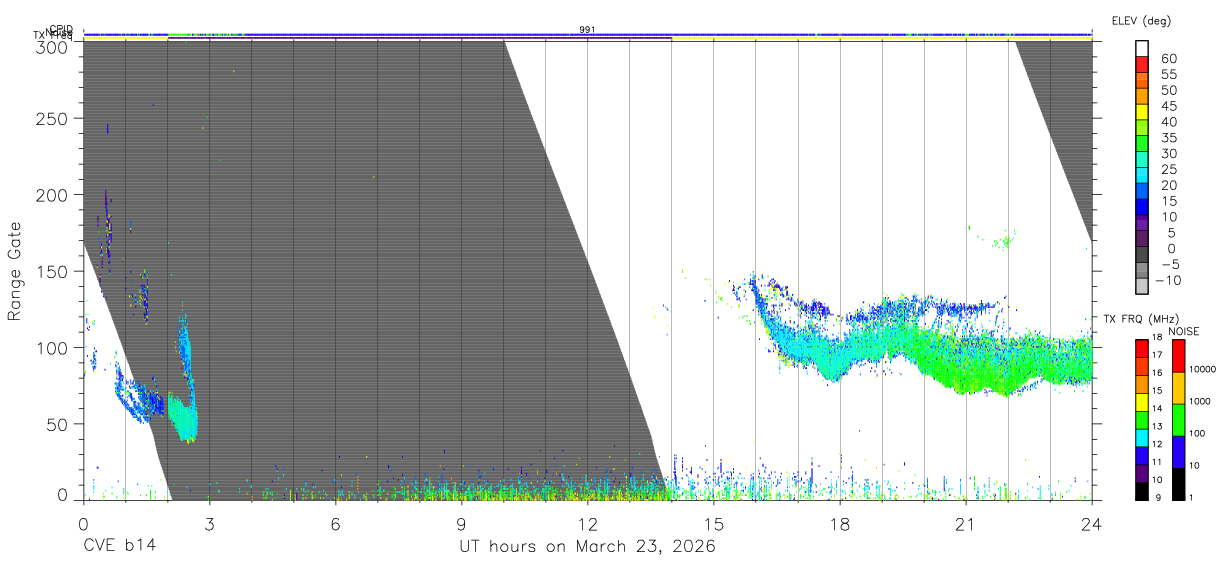1228x567 pixels.
Task: Click the yellow swatch in the ELEV colorbar
Action: click(x=1143, y=113)
